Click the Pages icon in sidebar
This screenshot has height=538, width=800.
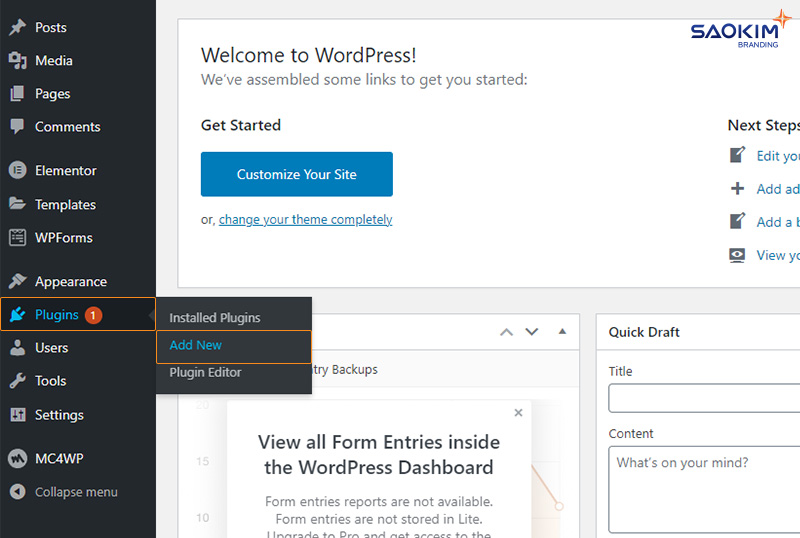[17, 93]
